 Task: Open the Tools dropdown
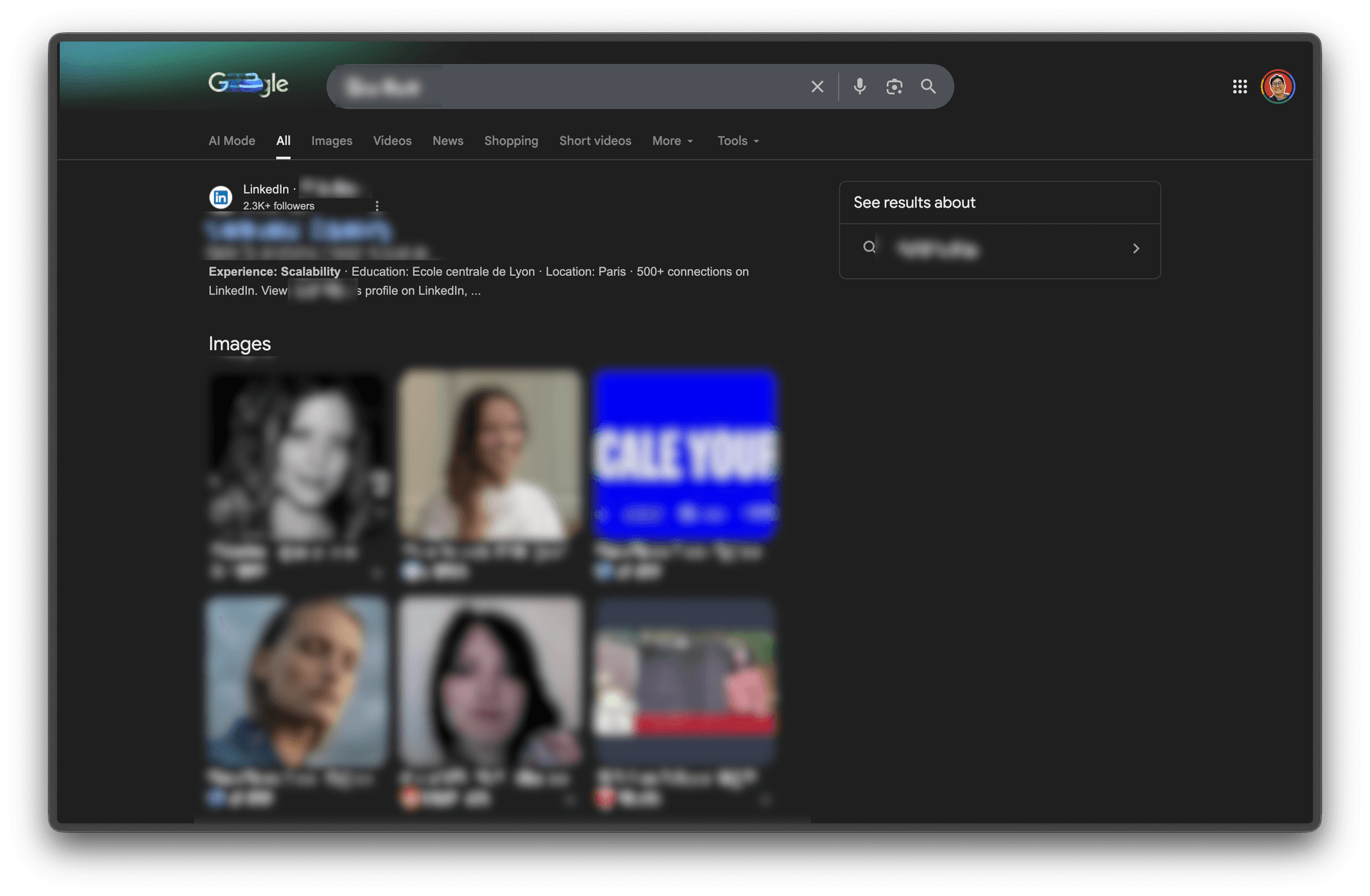click(x=738, y=141)
